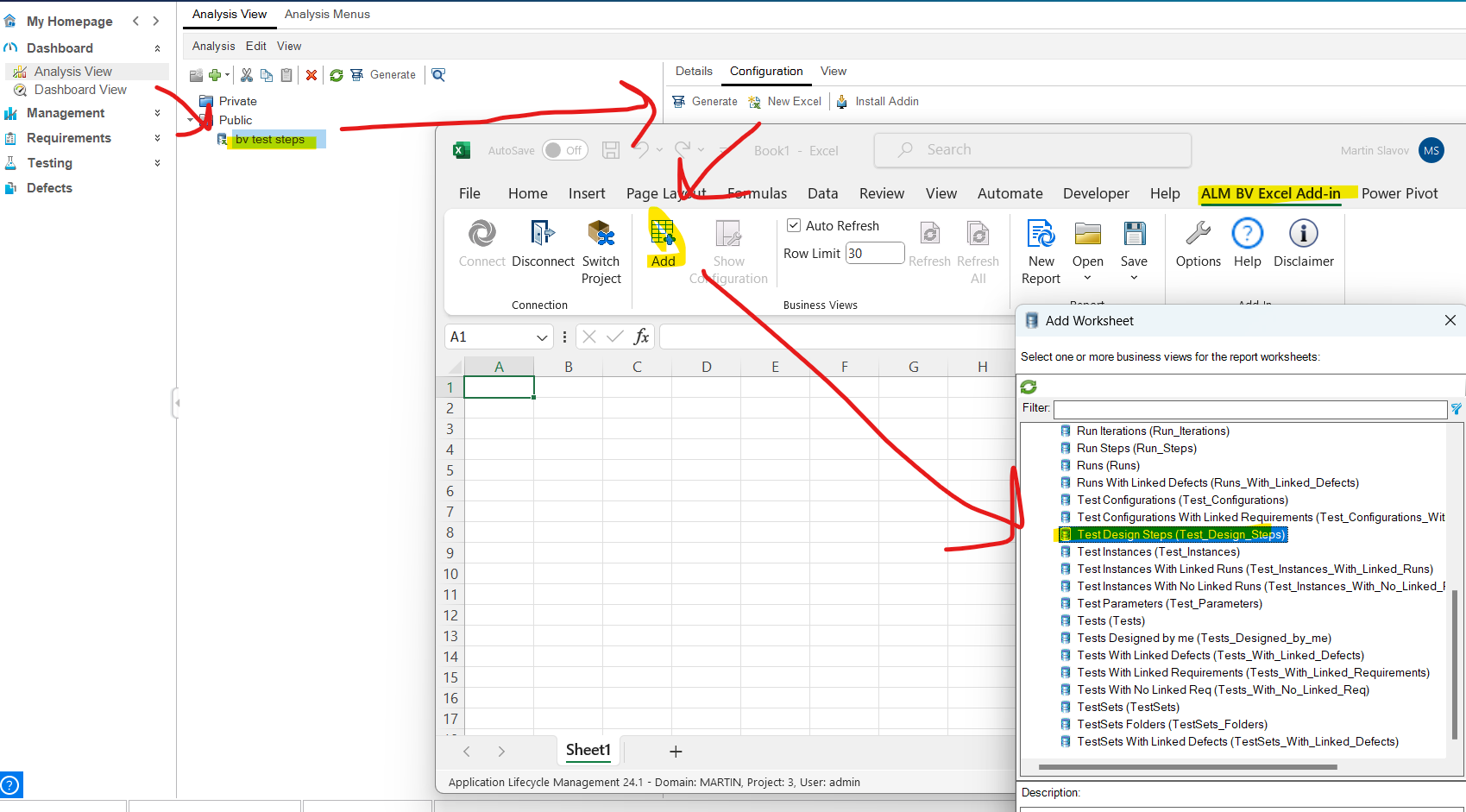The width and height of the screenshot is (1466, 812).
Task: Cut the selected item with the scissors icon
Action: [x=246, y=75]
